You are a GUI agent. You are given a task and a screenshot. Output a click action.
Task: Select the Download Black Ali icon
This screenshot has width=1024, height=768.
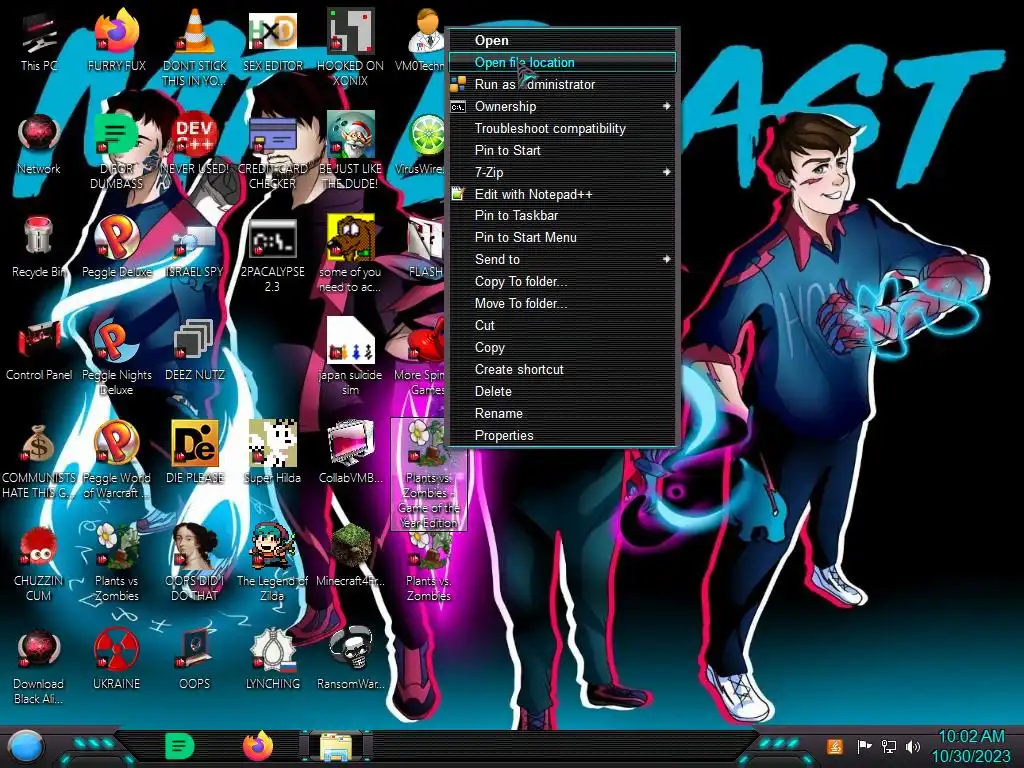(39, 667)
